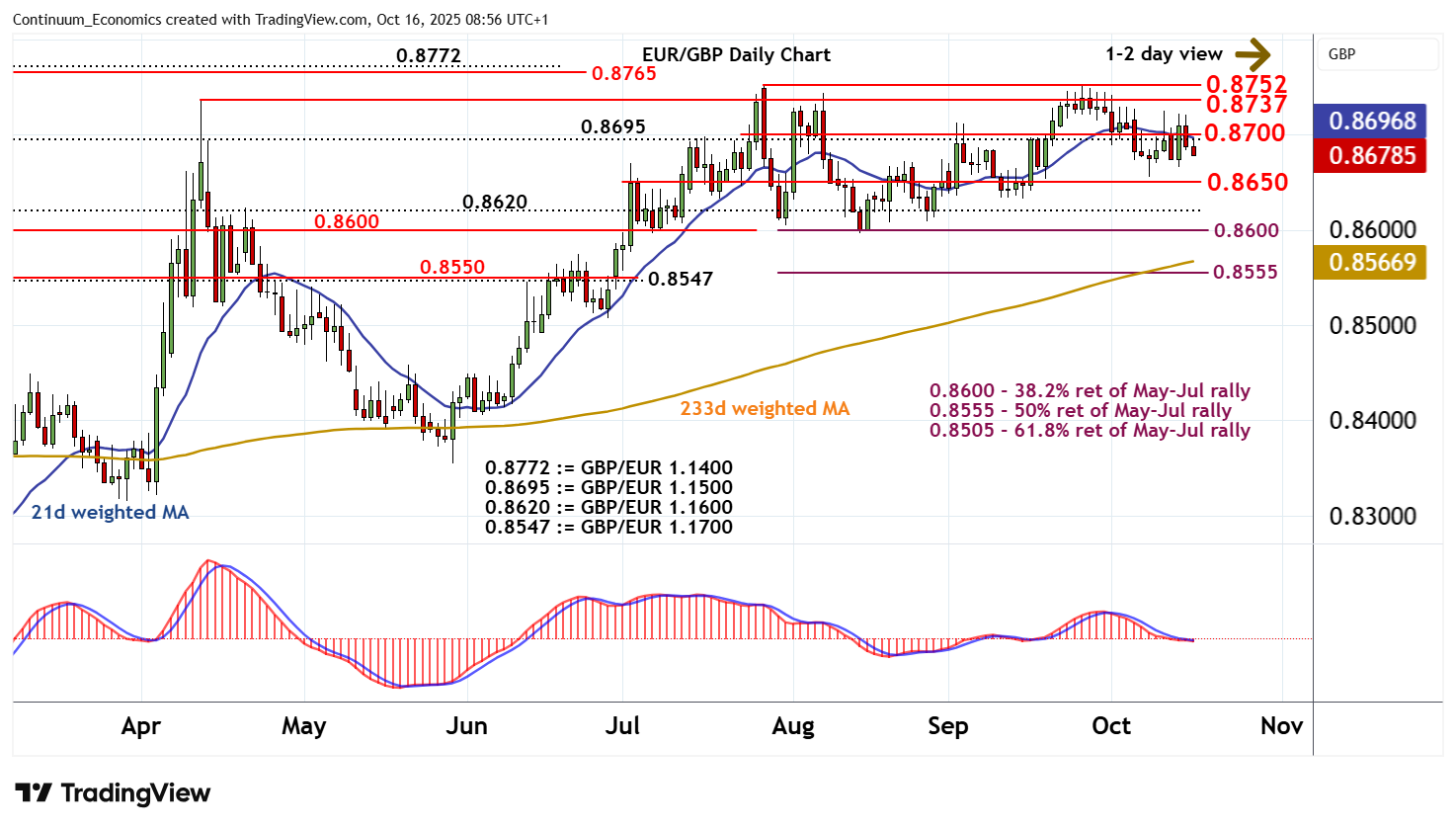Click the 0.8555 retracement level label
Image resolution: width=1456 pixels, height=830 pixels.
point(1245,272)
